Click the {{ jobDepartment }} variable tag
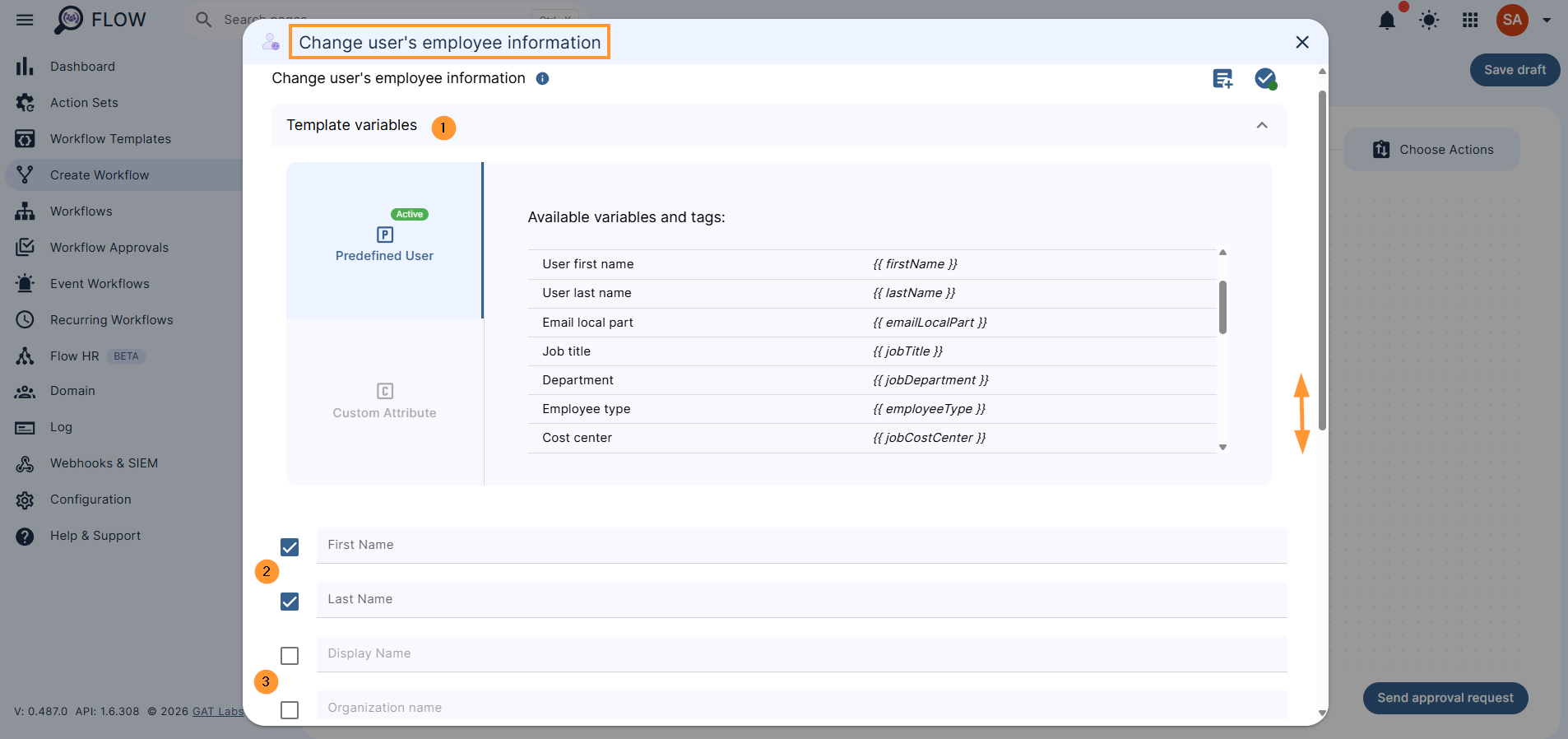Viewport: 1568px width, 739px height. [x=930, y=380]
